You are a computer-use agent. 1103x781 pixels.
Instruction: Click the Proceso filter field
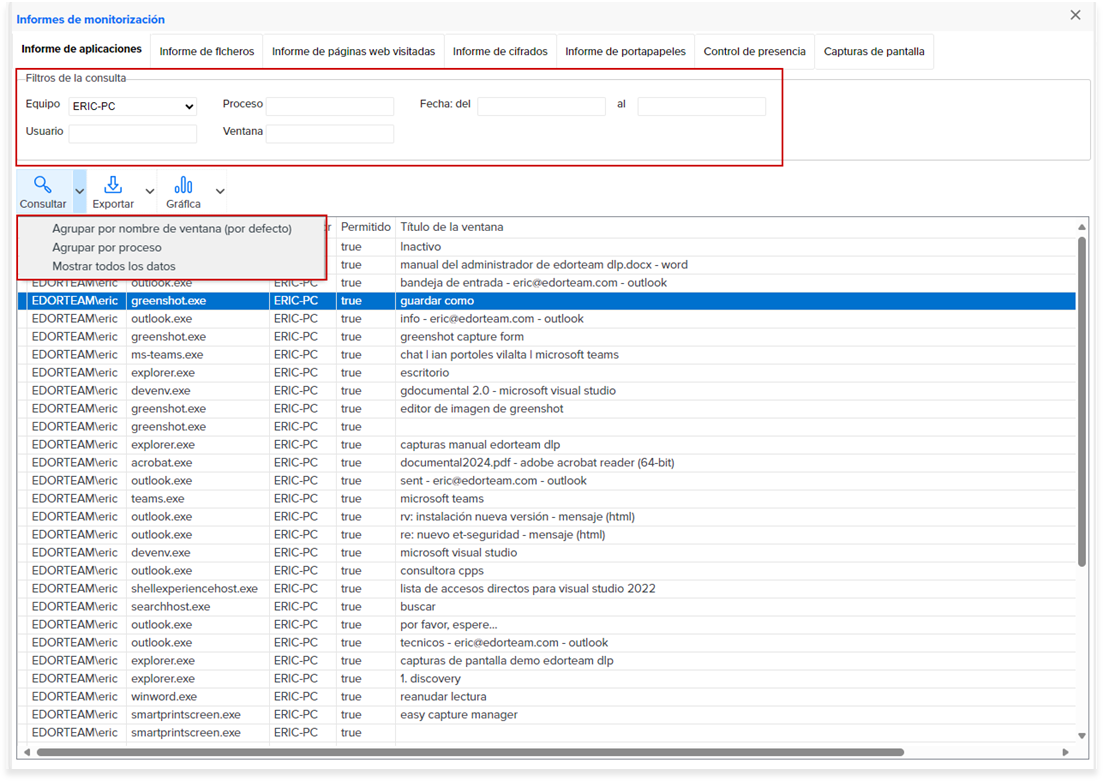tap(330, 106)
